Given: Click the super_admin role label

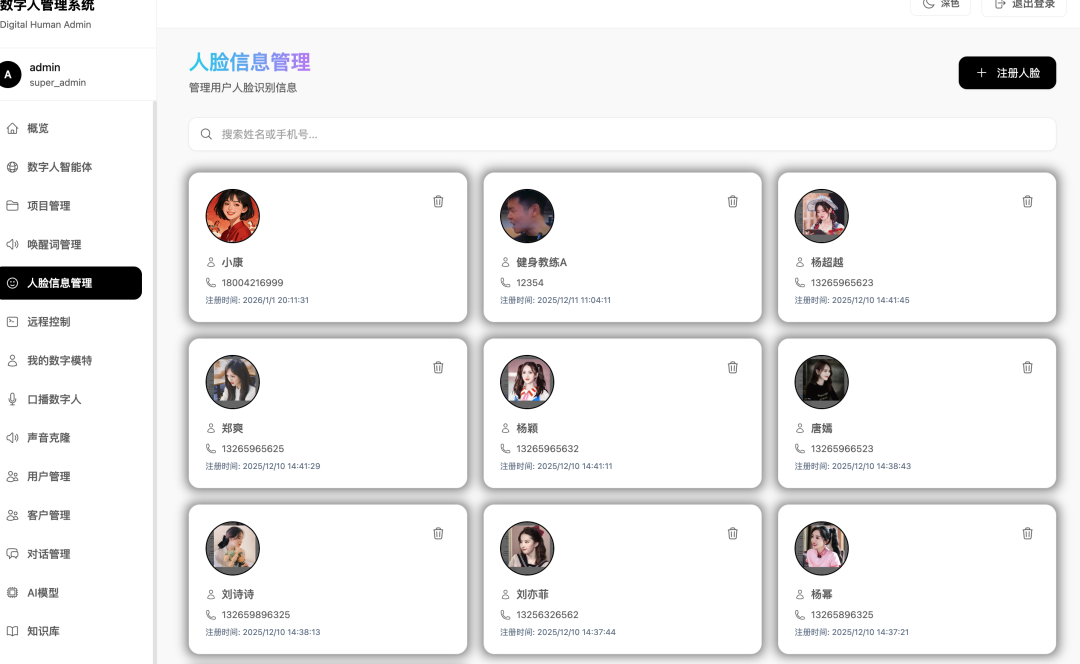Looking at the screenshot, I should 58,83.
